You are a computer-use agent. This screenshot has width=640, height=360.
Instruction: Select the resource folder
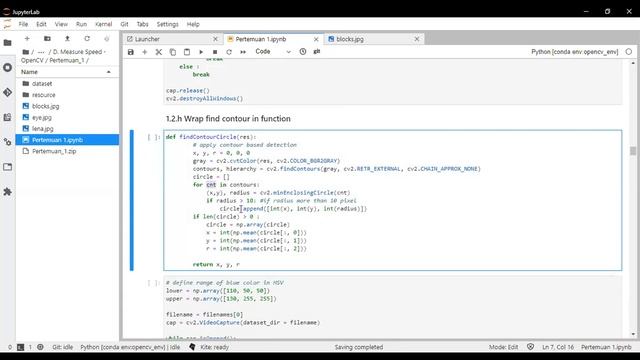tap(67, 95)
